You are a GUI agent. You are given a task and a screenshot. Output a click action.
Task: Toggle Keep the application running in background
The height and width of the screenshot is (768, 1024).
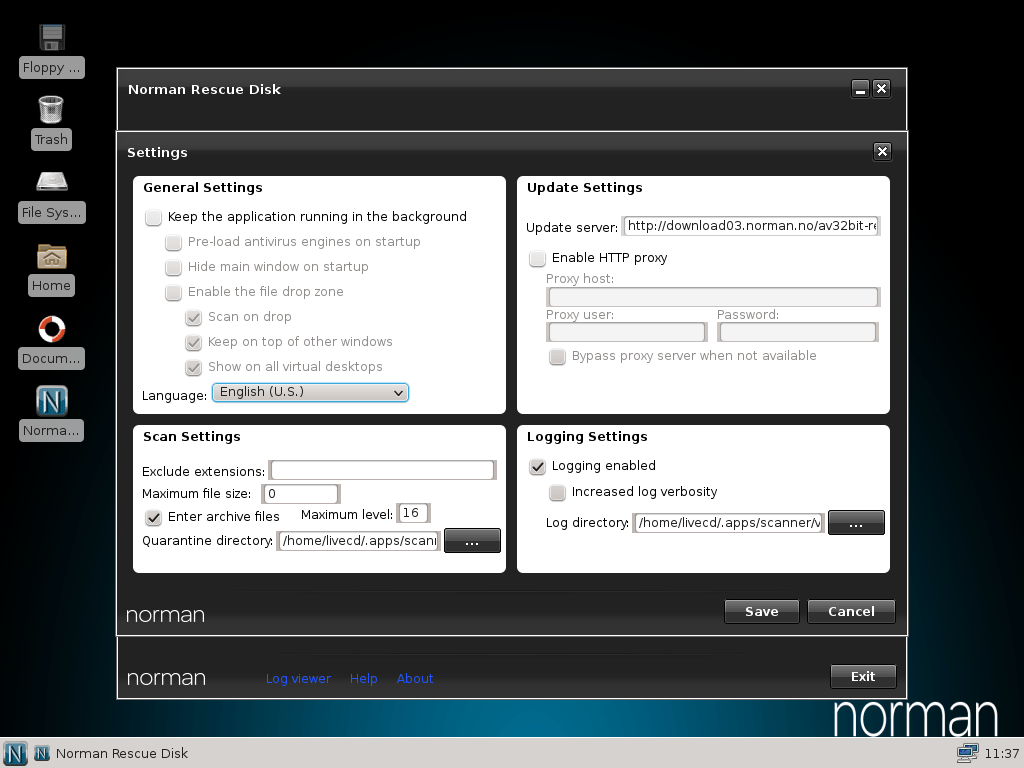(153, 217)
